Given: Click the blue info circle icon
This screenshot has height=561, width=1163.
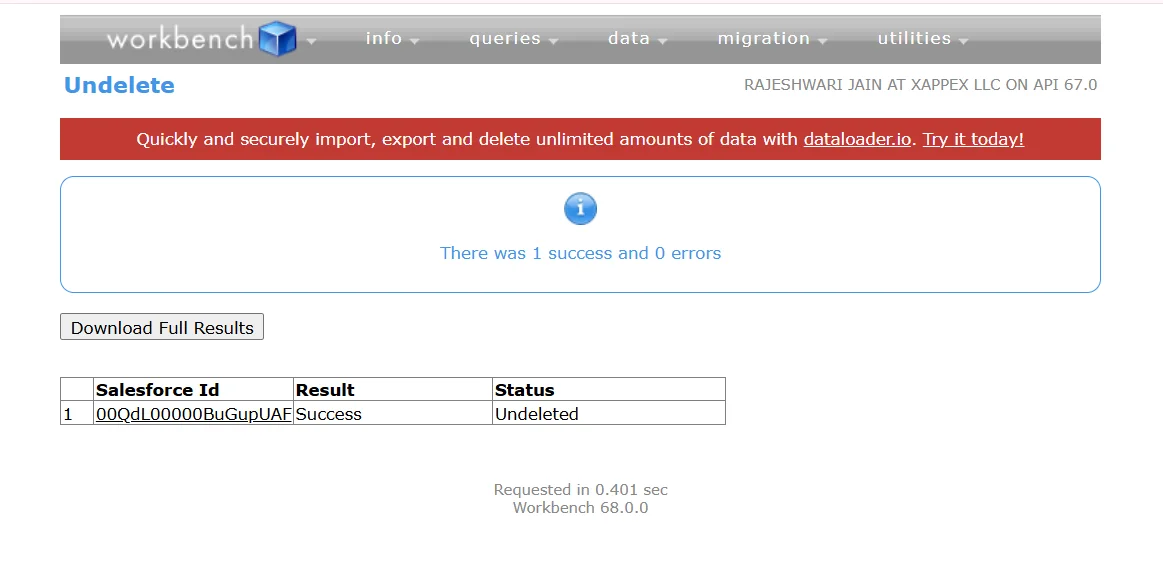Looking at the screenshot, I should [580, 209].
